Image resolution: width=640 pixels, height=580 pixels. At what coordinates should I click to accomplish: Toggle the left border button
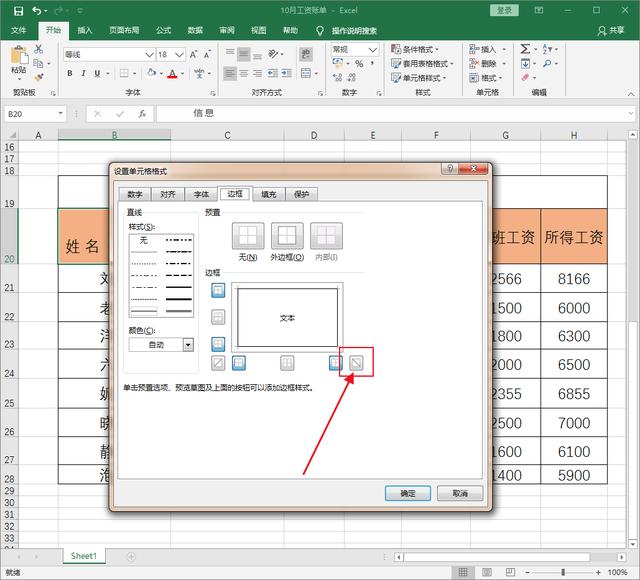(239, 363)
